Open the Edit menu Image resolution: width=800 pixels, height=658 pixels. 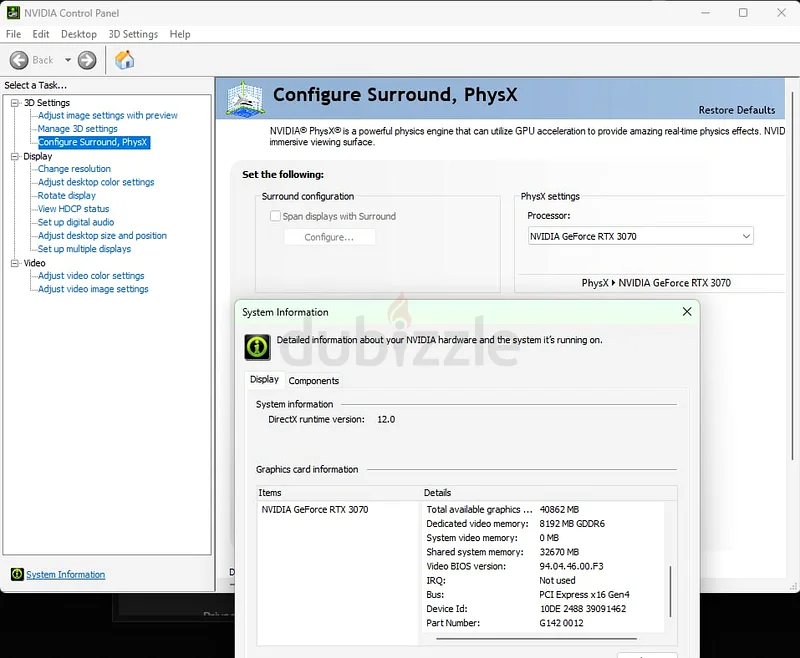(41, 34)
